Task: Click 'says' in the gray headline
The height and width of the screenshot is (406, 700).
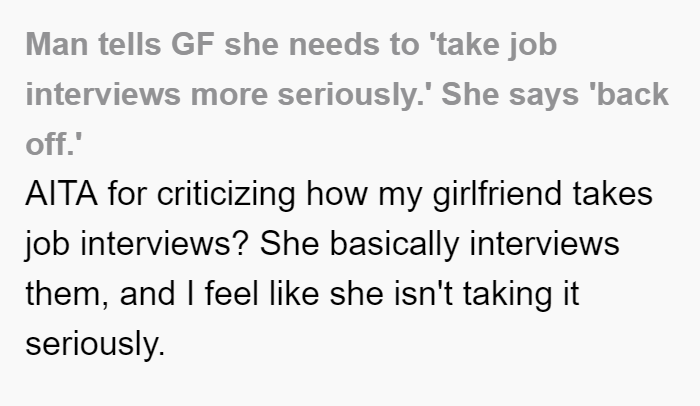Action: click(544, 96)
